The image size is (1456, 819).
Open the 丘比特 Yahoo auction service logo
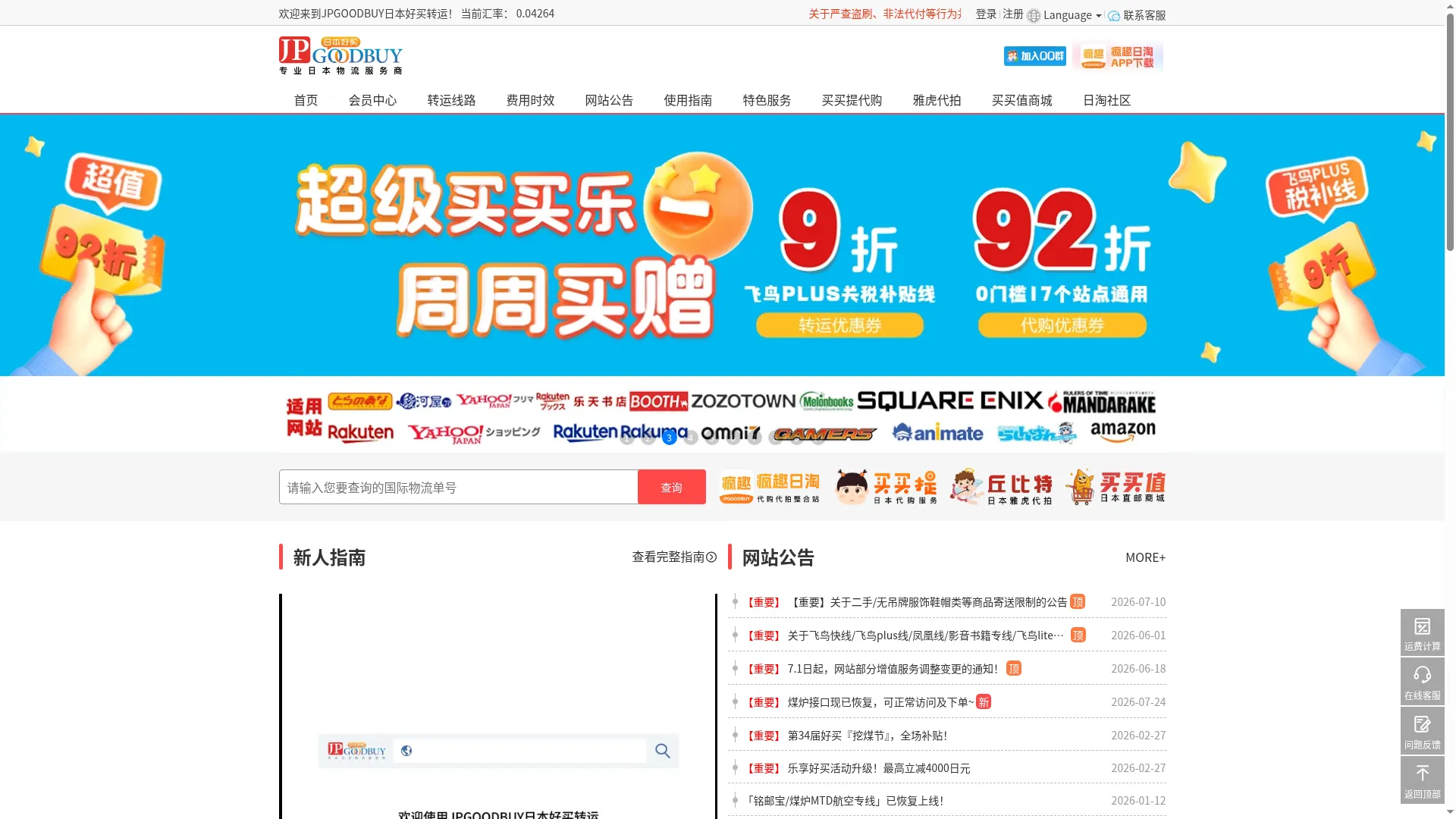click(1001, 487)
